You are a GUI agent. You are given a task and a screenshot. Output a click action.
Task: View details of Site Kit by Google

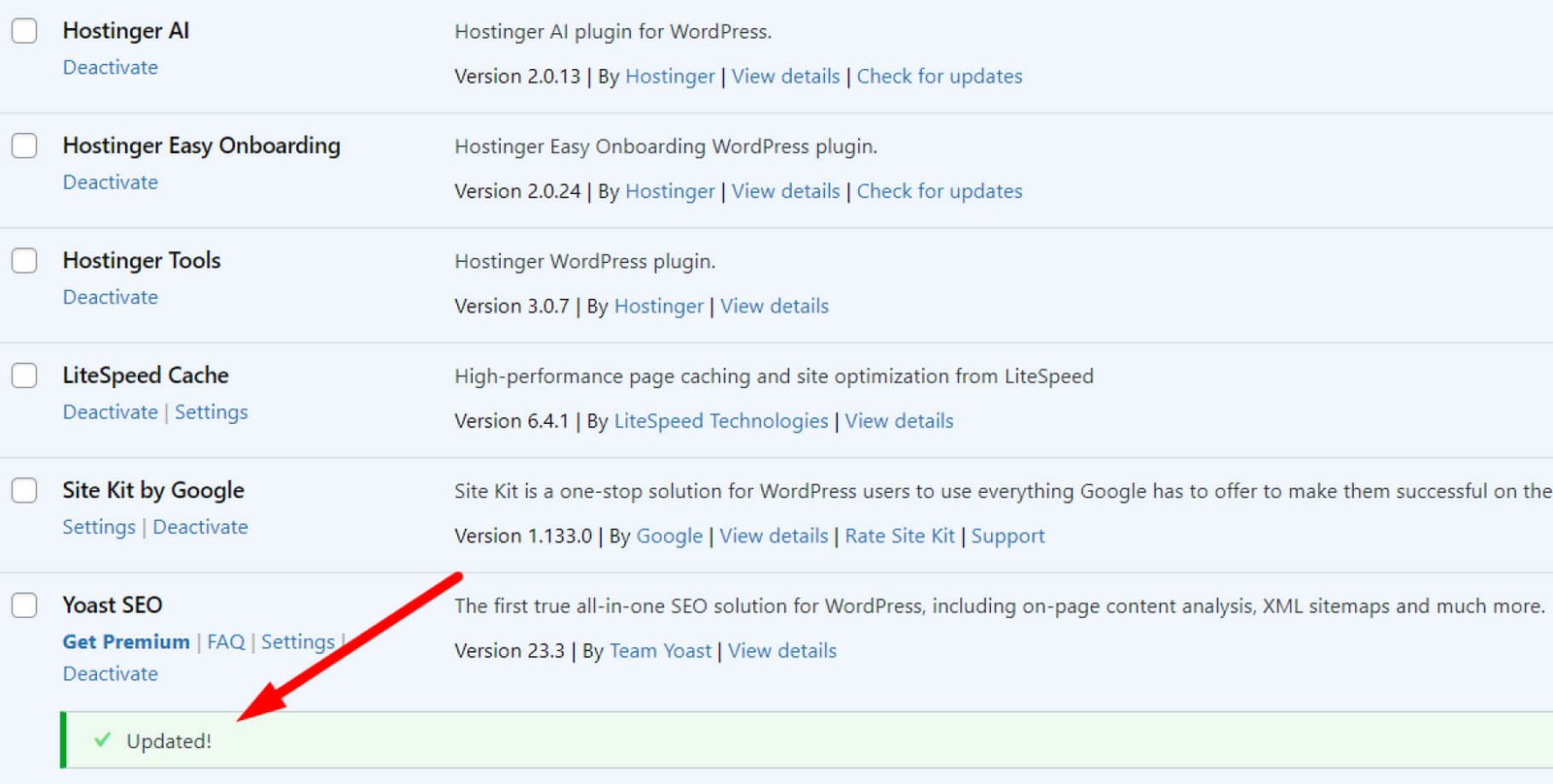point(775,537)
